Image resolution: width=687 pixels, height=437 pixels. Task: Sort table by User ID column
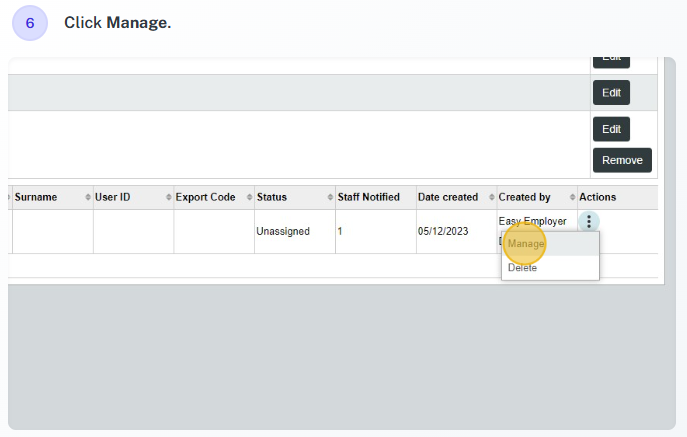133,197
